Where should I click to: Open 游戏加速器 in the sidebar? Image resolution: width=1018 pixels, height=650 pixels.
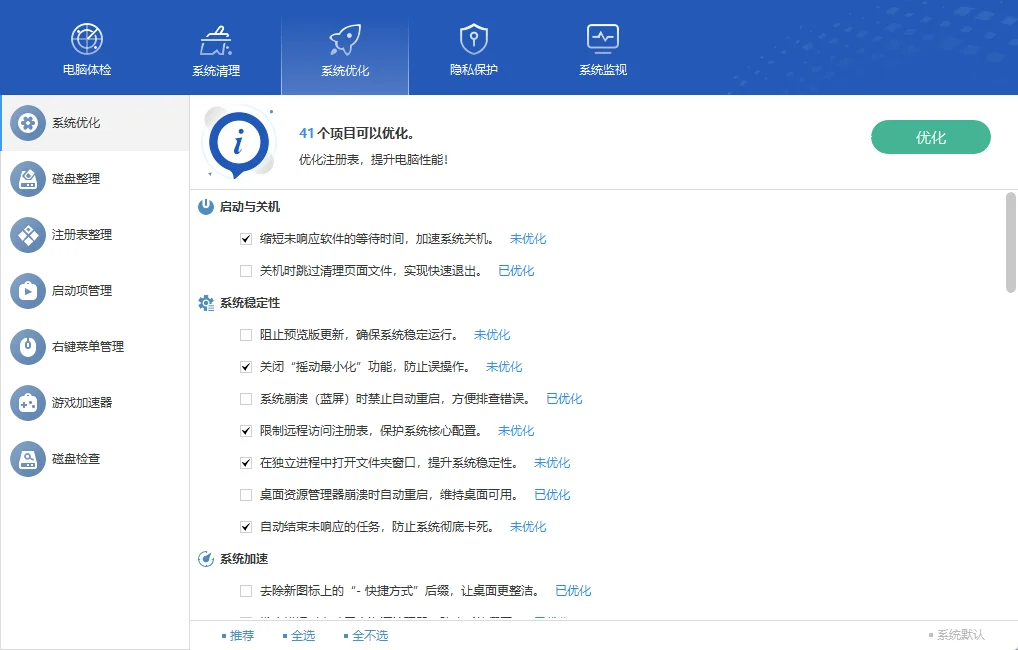click(x=82, y=403)
